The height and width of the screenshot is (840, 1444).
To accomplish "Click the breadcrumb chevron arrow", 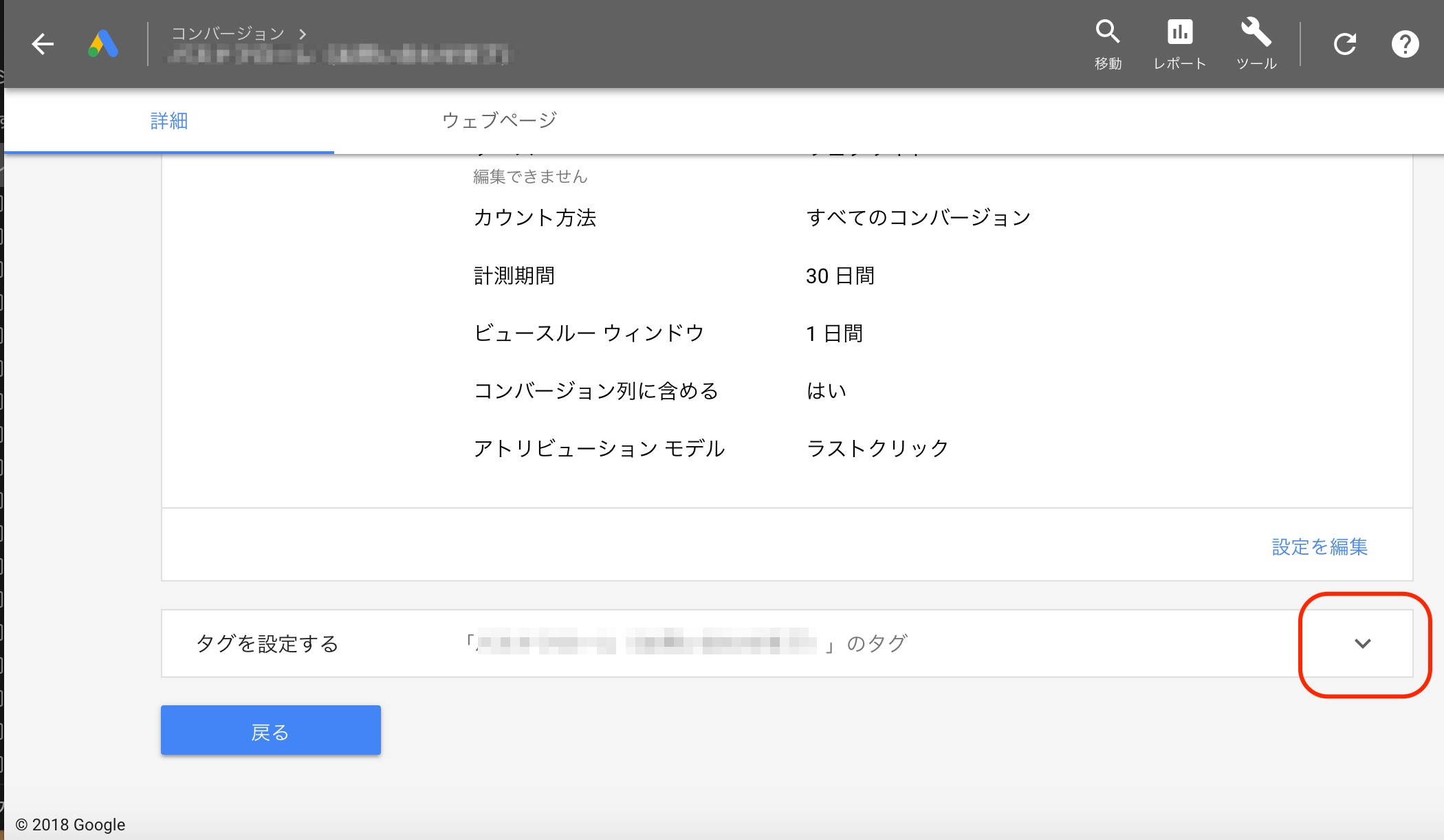I will [x=303, y=33].
